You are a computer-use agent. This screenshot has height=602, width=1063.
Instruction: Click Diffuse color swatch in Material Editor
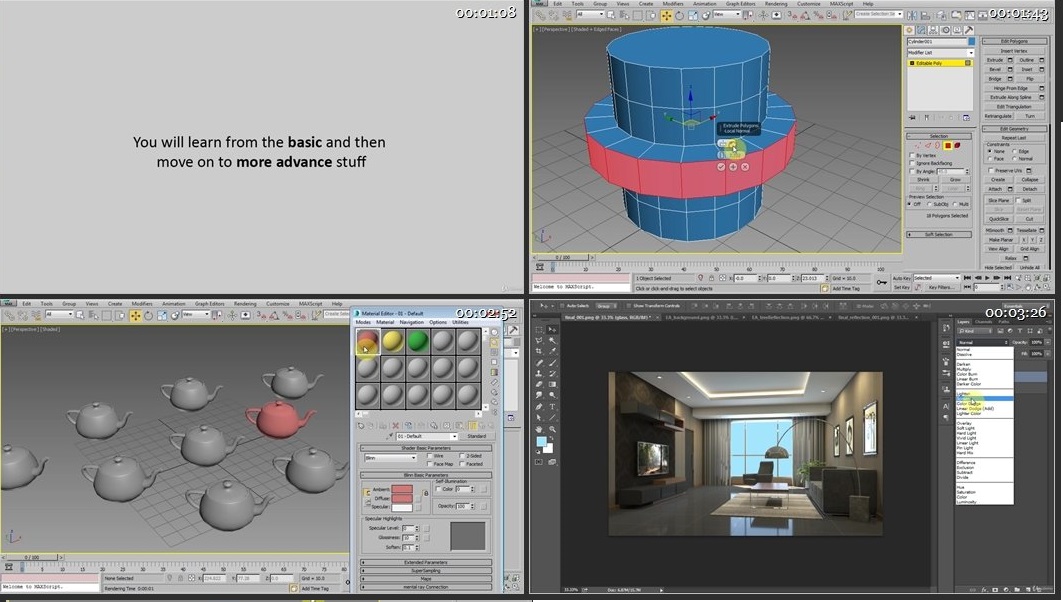pos(402,498)
